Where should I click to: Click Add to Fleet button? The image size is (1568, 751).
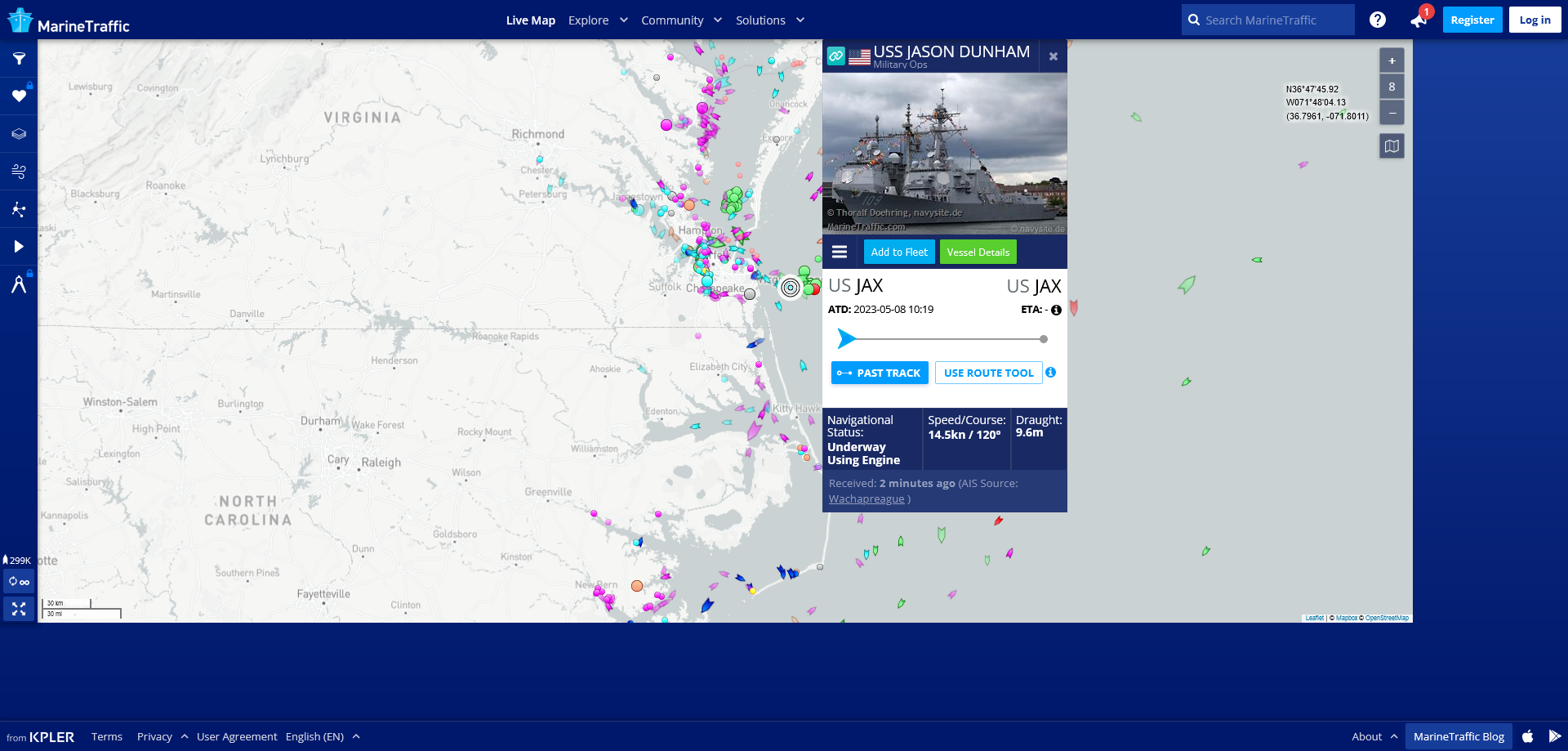click(x=899, y=252)
